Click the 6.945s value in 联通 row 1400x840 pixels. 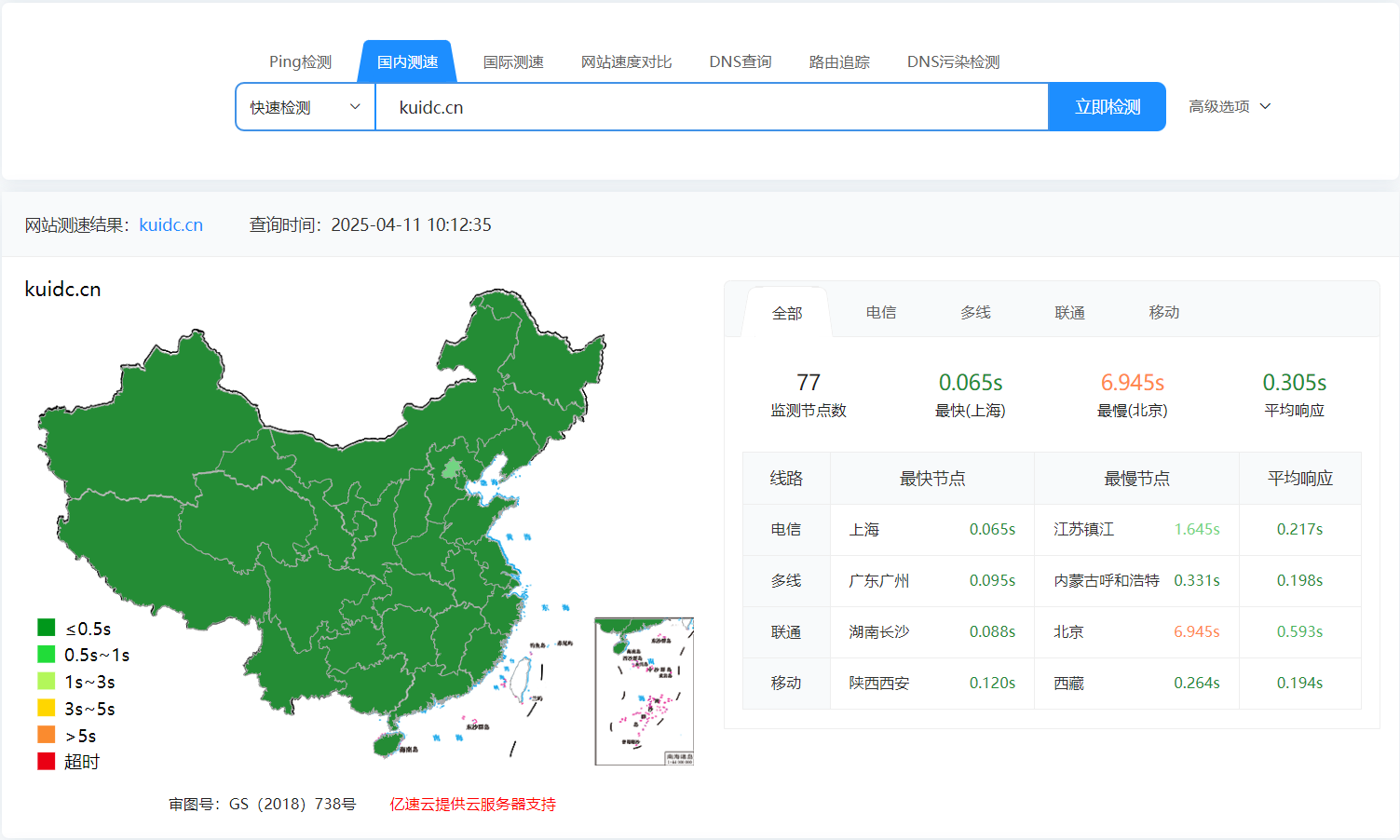coord(1197,631)
